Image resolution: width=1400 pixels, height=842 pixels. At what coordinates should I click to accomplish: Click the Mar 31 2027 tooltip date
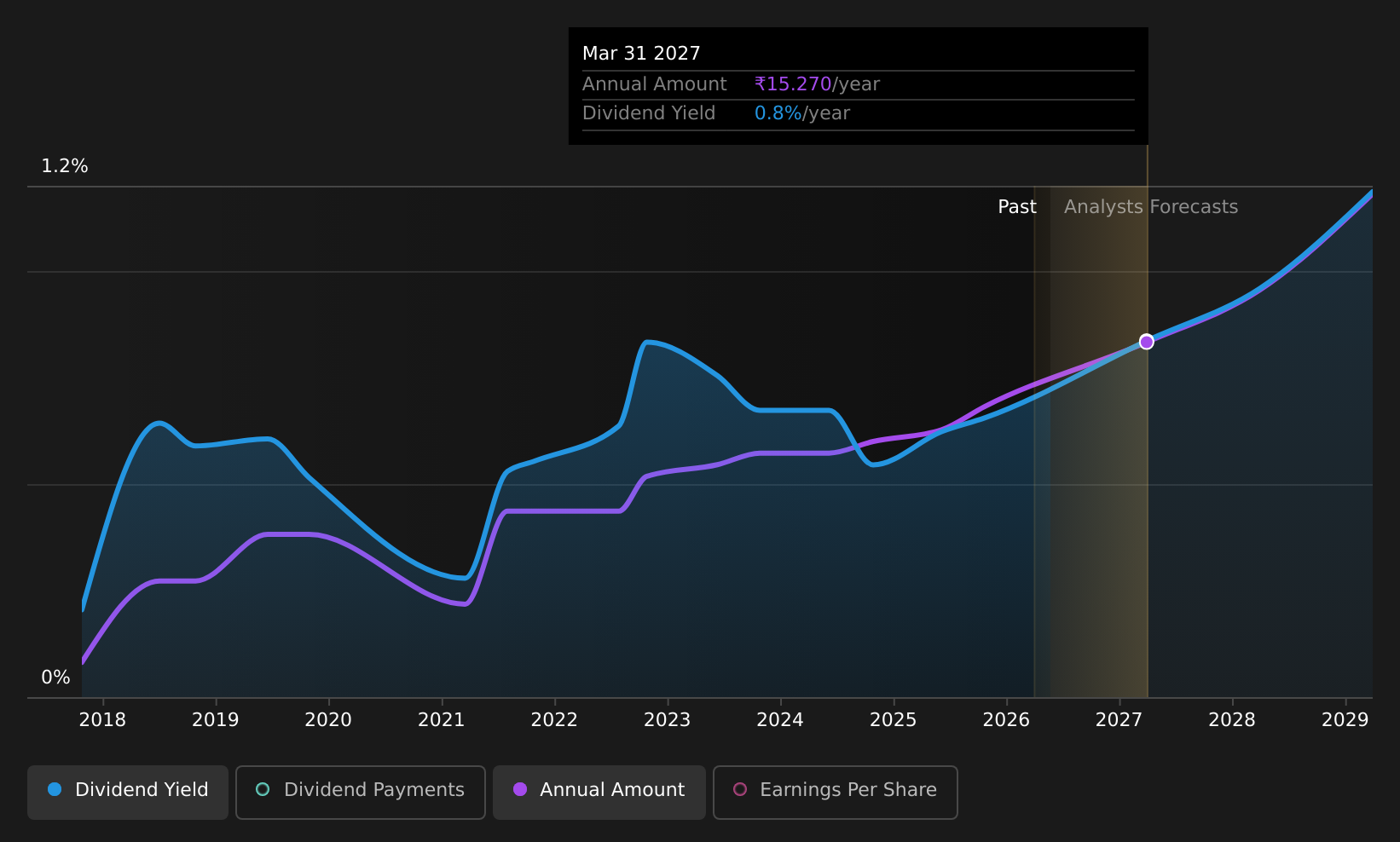coord(641,54)
